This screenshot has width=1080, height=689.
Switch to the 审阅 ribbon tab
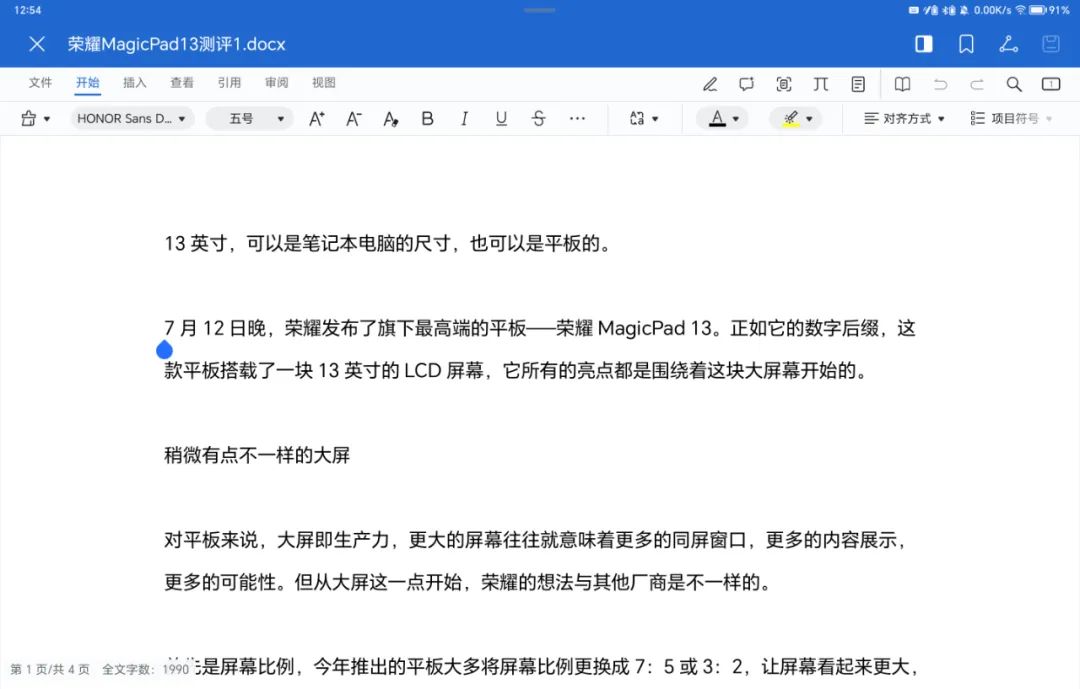[x=276, y=83]
